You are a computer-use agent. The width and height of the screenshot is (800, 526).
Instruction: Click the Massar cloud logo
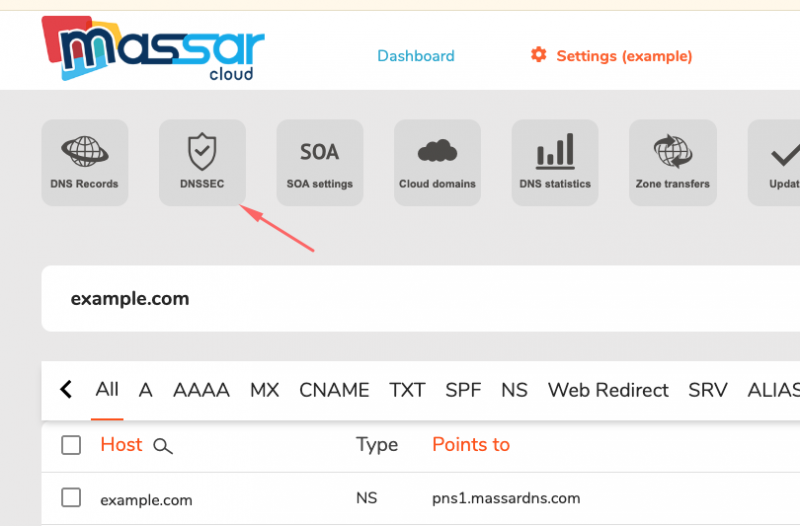(153, 49)
